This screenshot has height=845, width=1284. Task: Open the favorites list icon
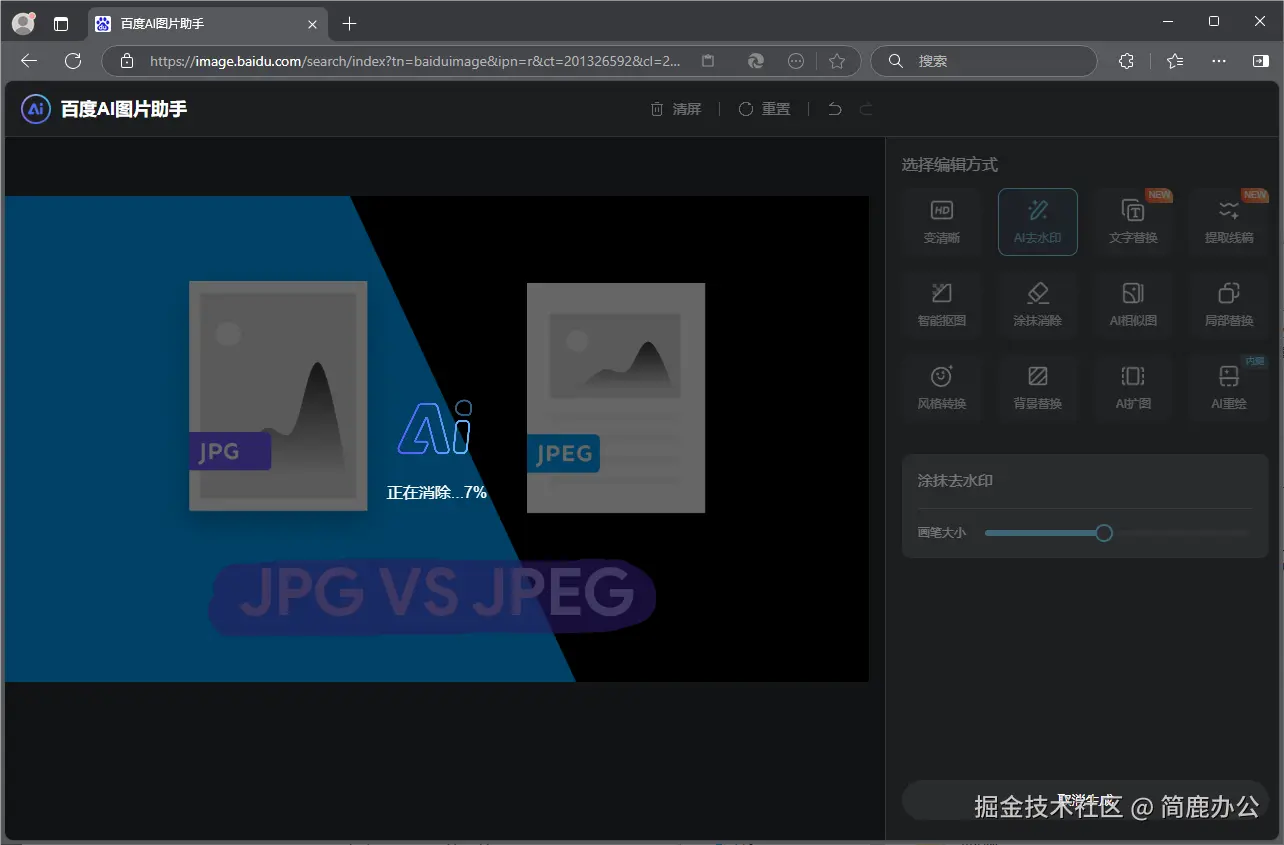[x=1175, y=61]
